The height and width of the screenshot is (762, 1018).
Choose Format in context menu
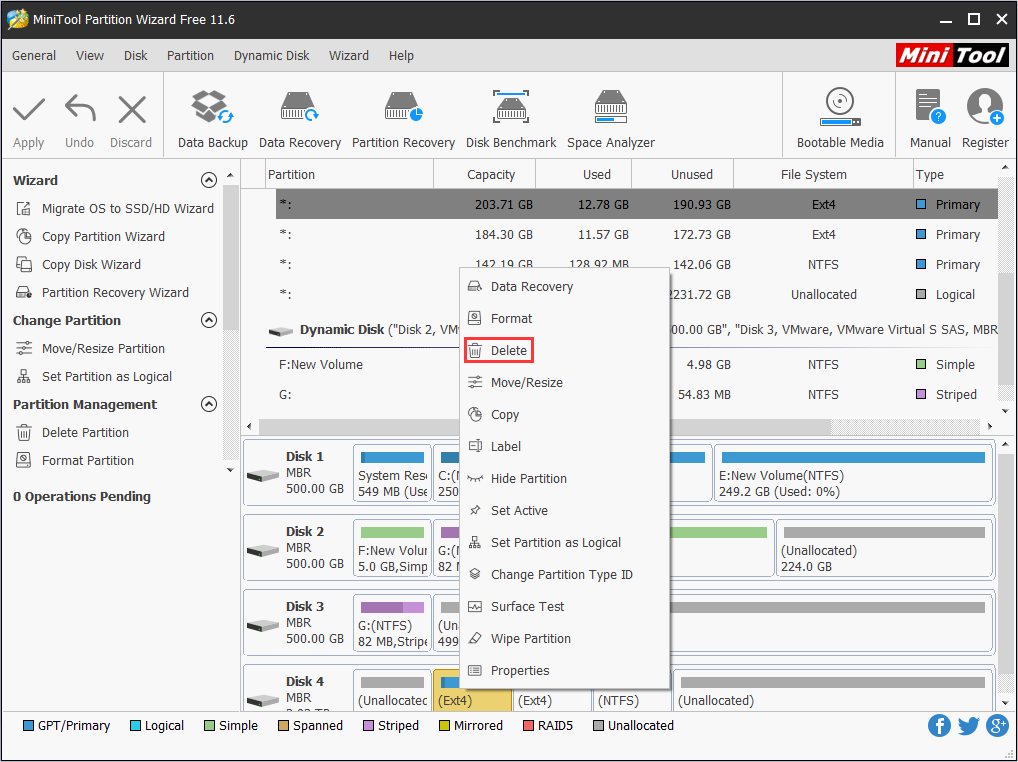564,319
